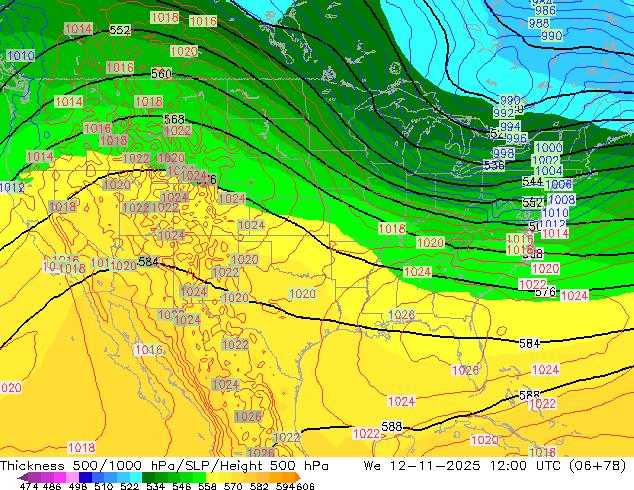This screenshot has width=634, height=490.
Task: Click the darkest green legend swatch
Action: click(x=148, y=477)
